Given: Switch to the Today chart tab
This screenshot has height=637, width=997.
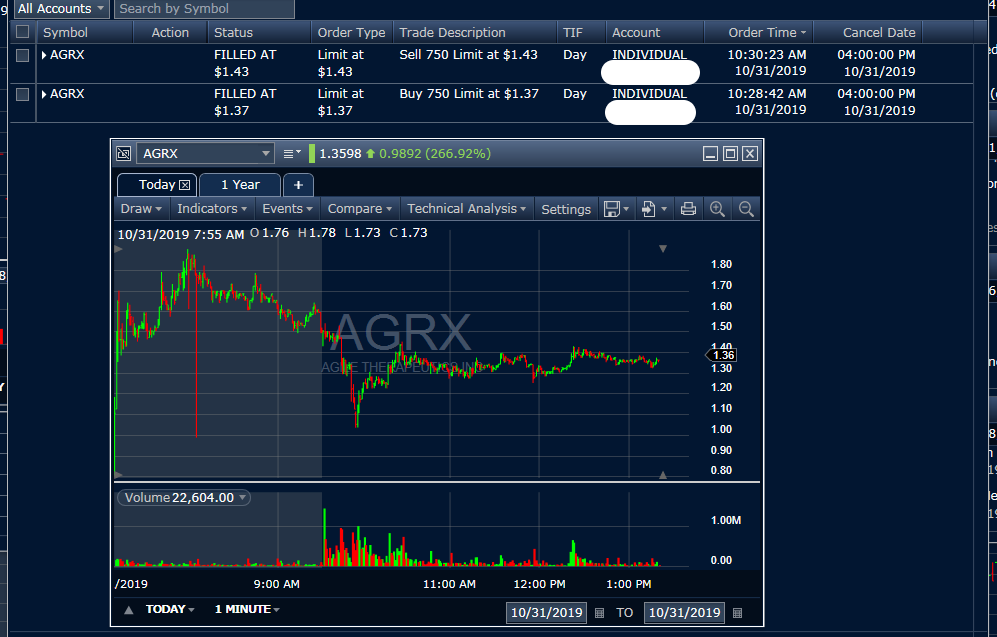Looking at the screenshot, I should pyautogui.click(x=157, y=185).
